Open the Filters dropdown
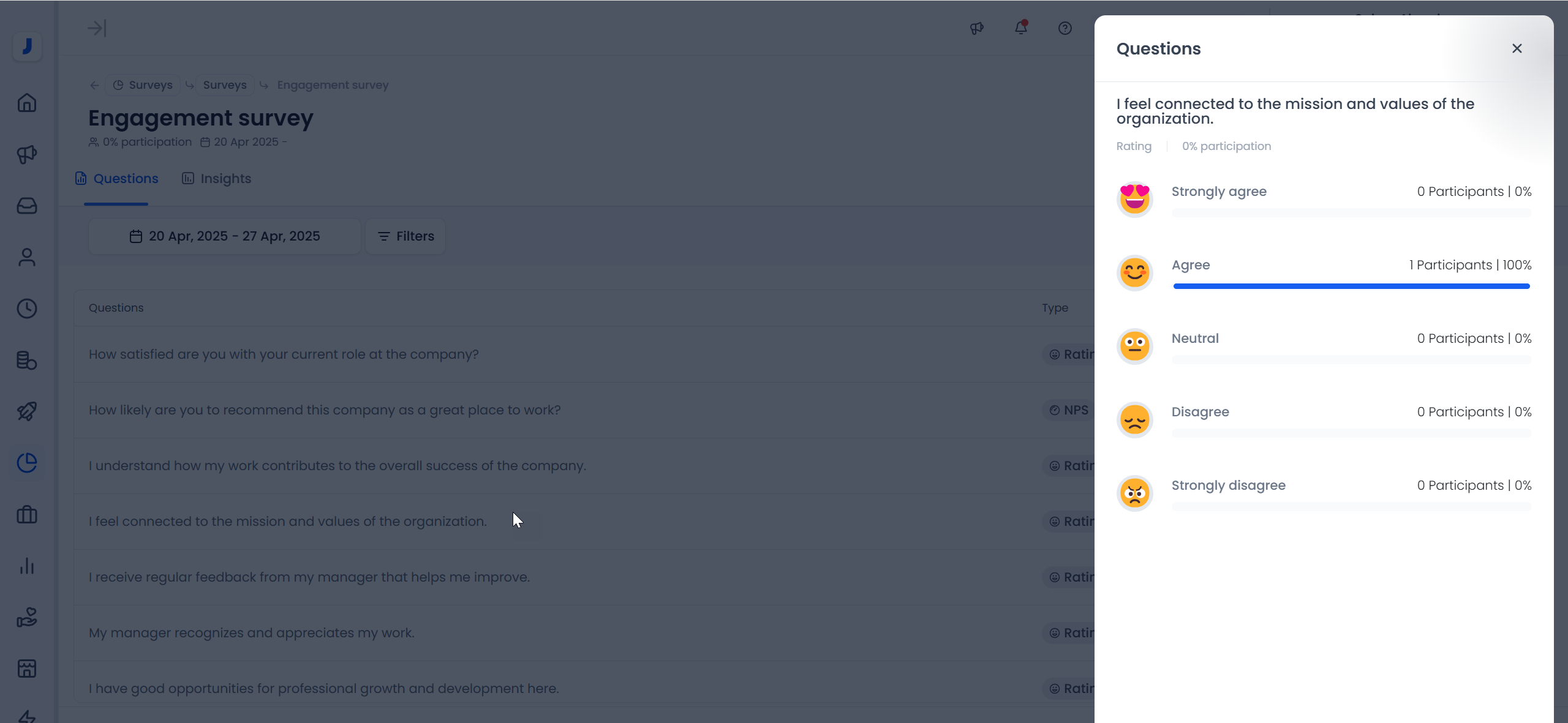Viewport: 1568px width, 723px height. coord(405,236)
